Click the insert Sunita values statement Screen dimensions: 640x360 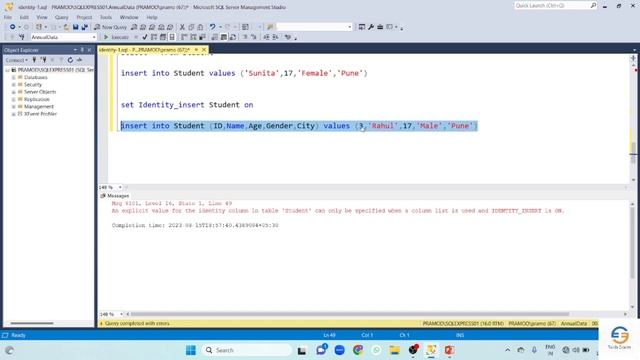(x=244, y=73)
